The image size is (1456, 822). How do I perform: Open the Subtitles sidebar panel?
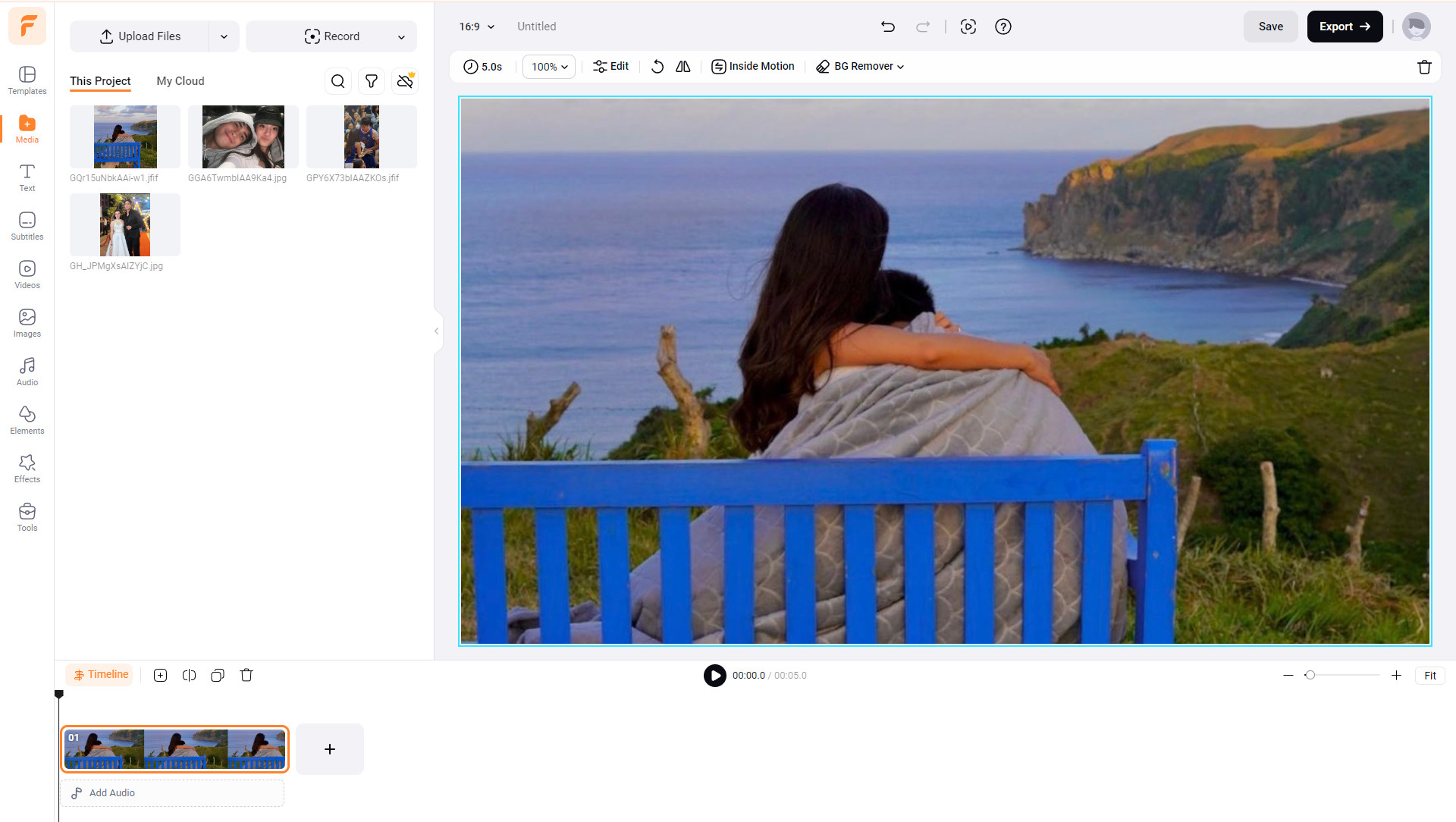(27, 226)
